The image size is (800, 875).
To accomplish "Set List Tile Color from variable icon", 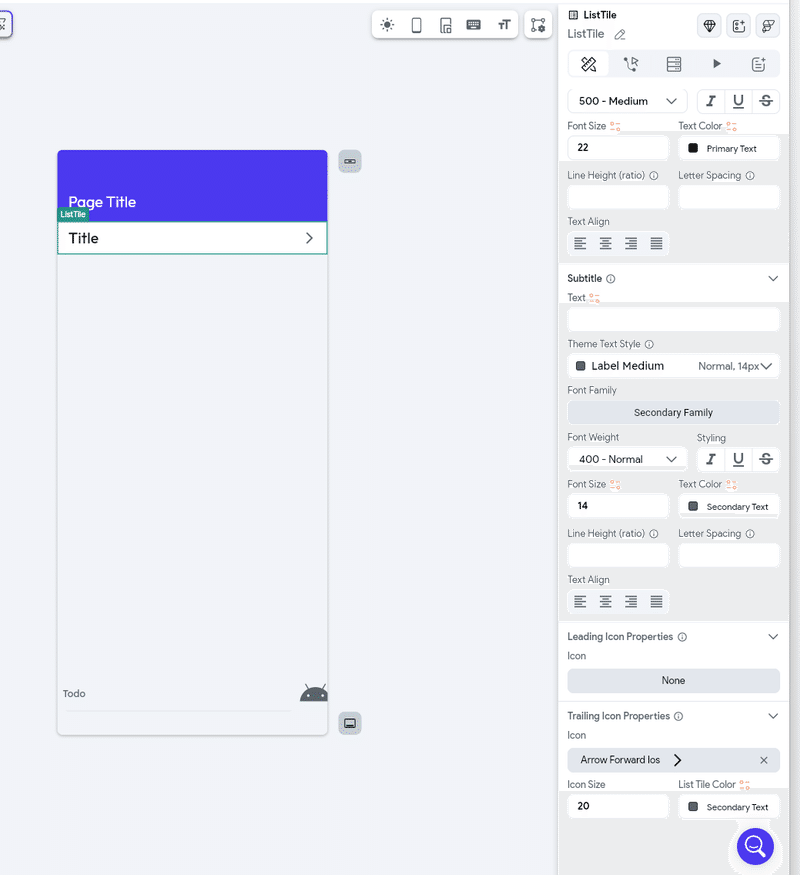I will (x=745, y=785).
